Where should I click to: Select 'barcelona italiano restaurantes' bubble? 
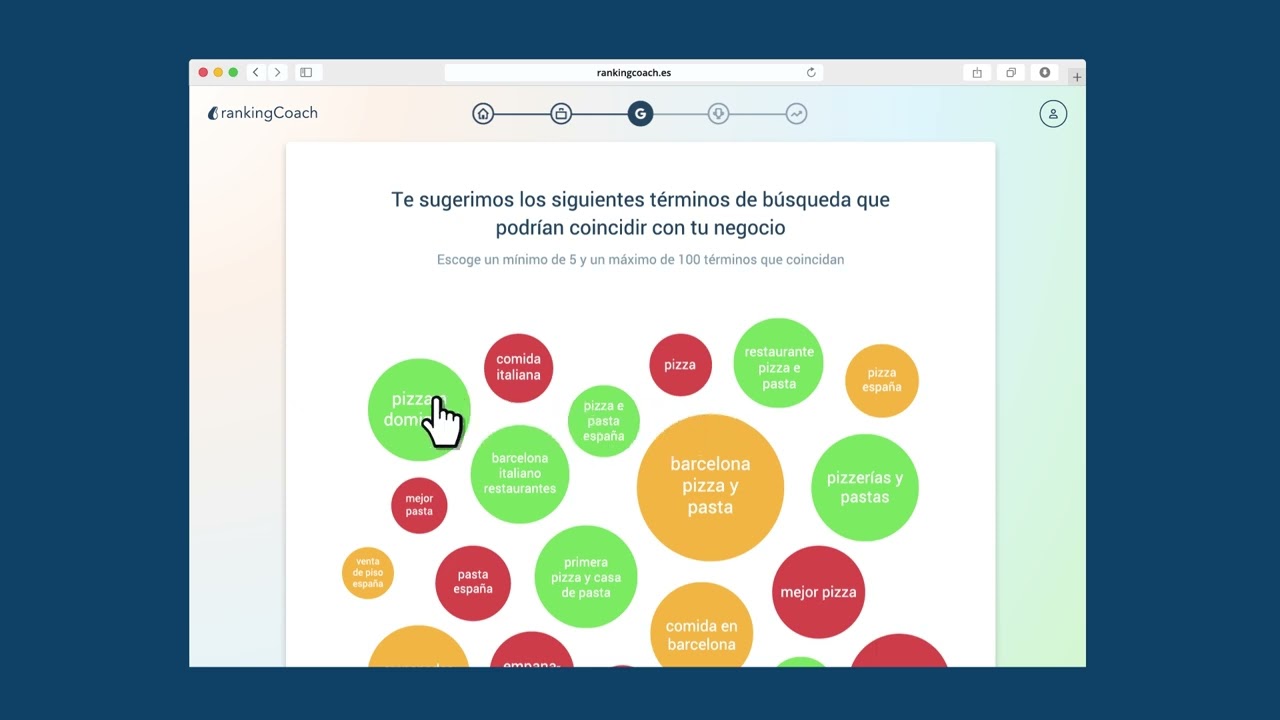[x=519, y=474]
